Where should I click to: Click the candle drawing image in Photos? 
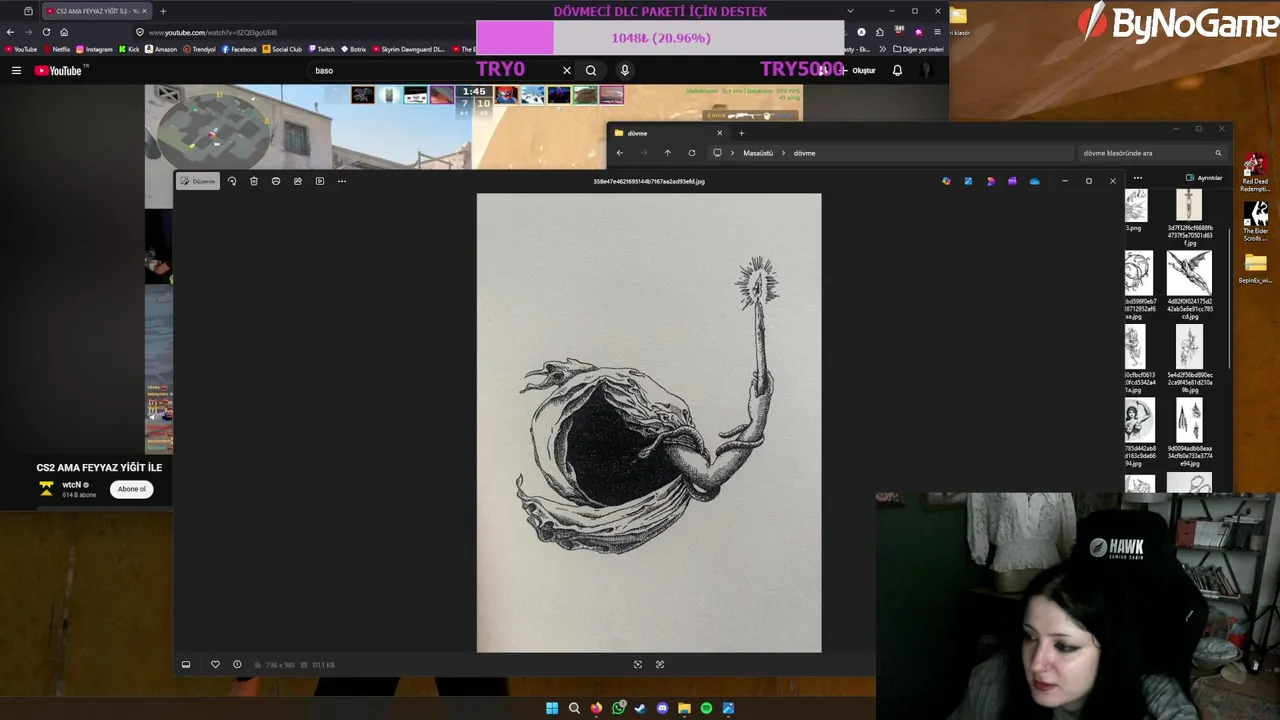(649, 423)
